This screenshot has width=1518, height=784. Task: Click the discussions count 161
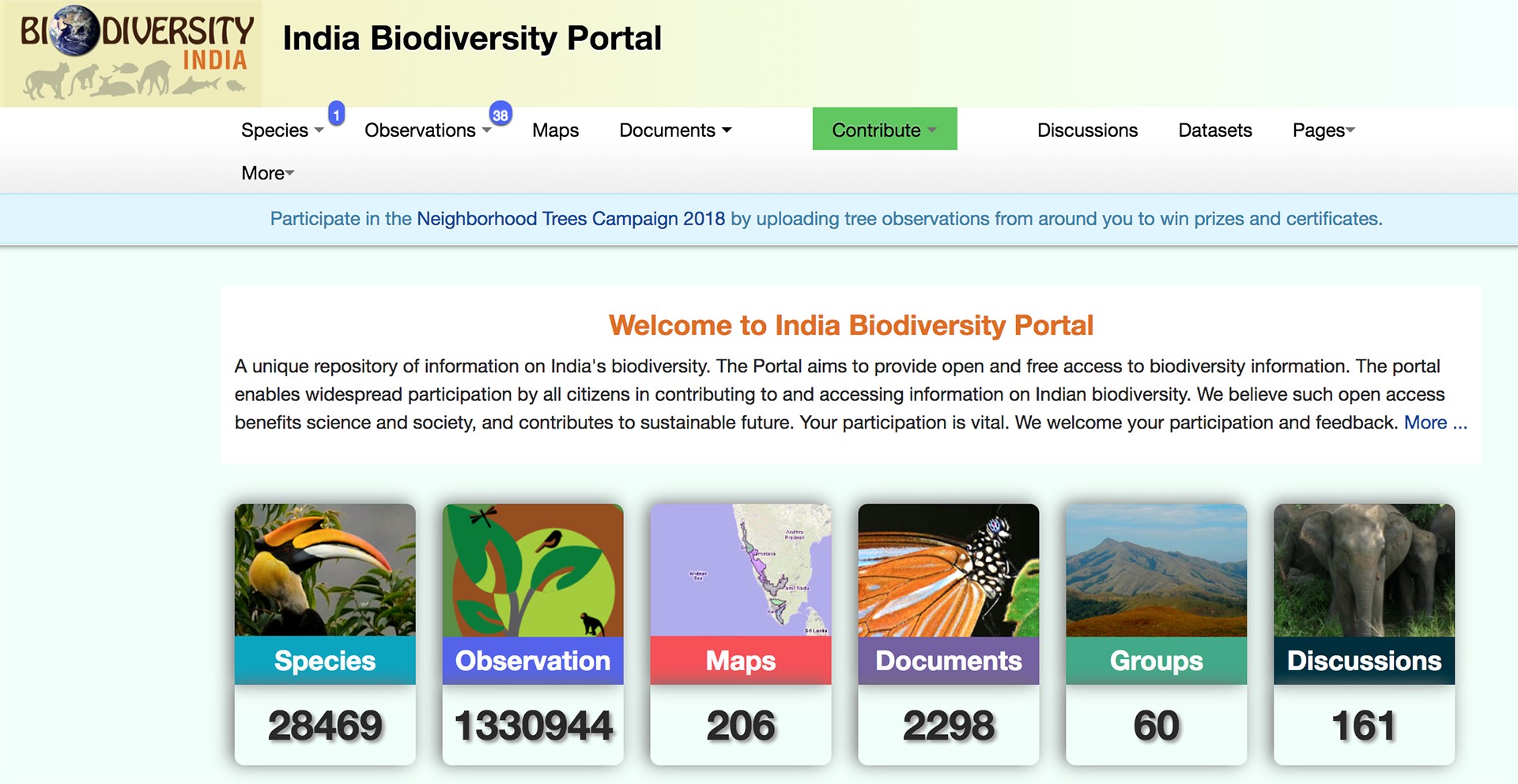tap(1365, 726)
